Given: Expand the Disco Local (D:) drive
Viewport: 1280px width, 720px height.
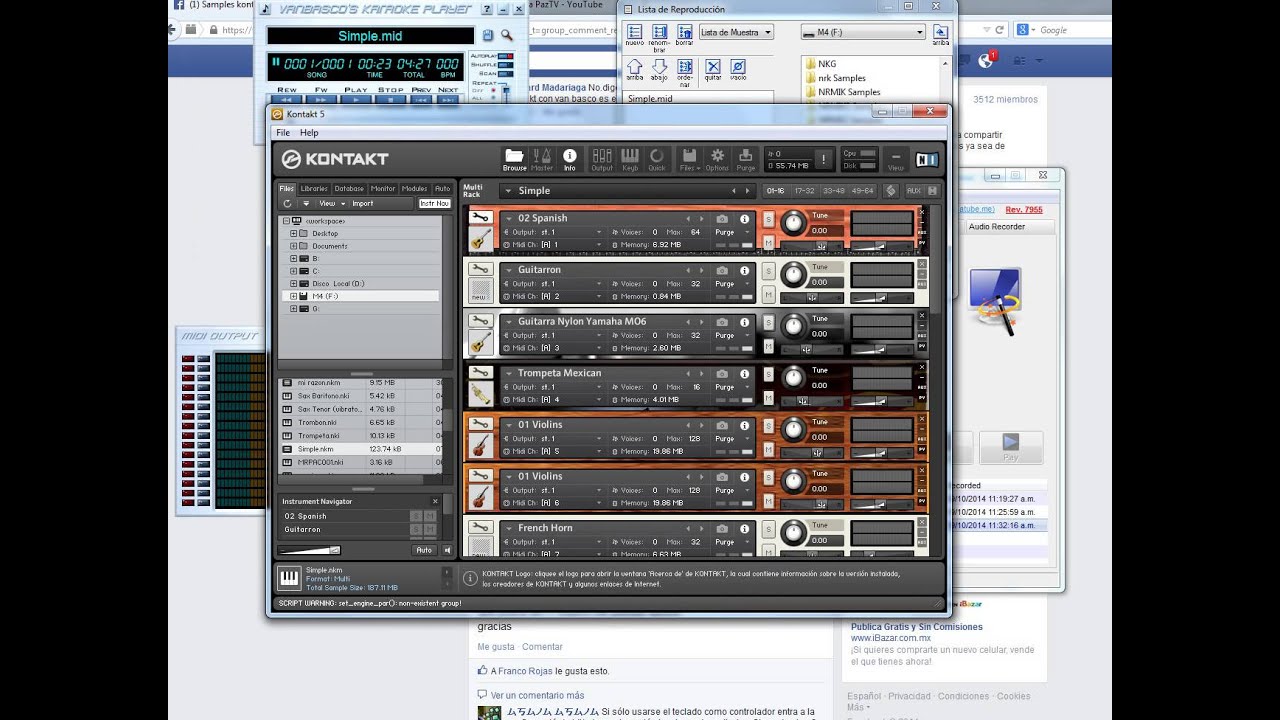Looking at the screenshot, I should [294, 283].
